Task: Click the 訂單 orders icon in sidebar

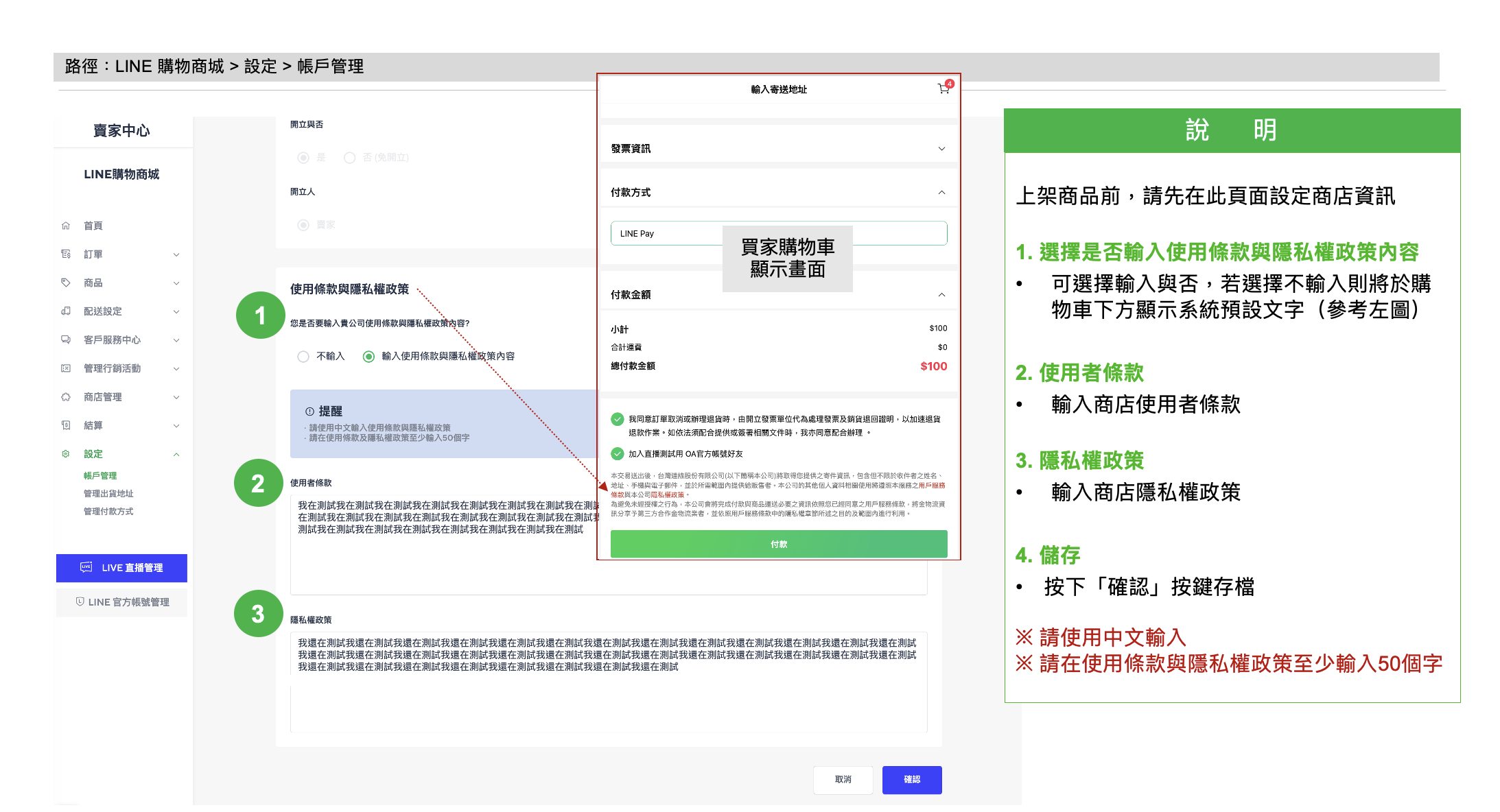Action: click(x=66, y=254)
